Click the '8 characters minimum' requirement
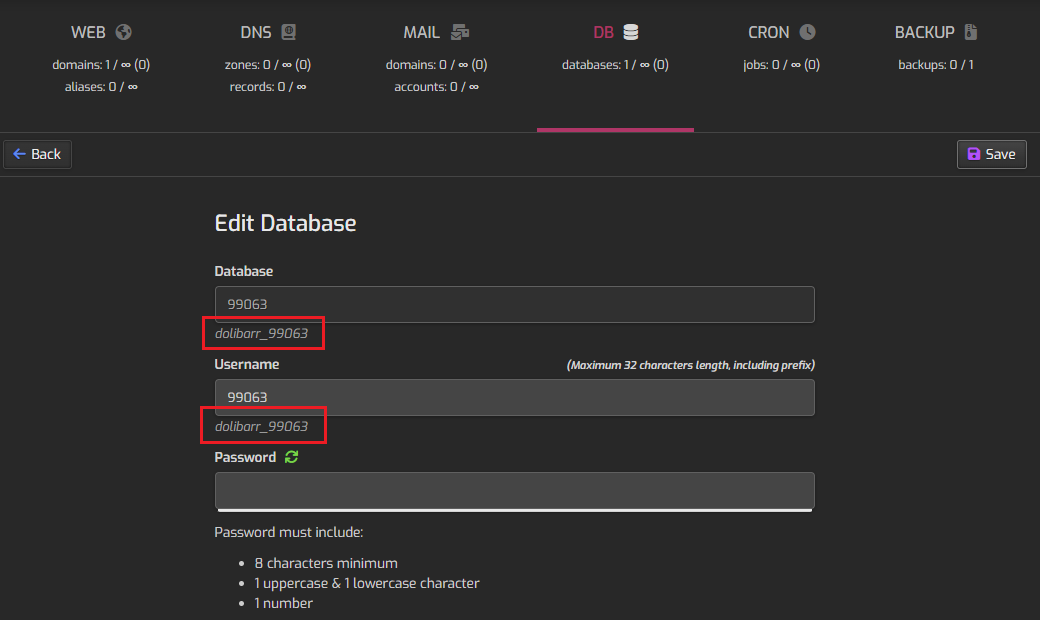Screen dimensions: 1040x620 [326, 563]
